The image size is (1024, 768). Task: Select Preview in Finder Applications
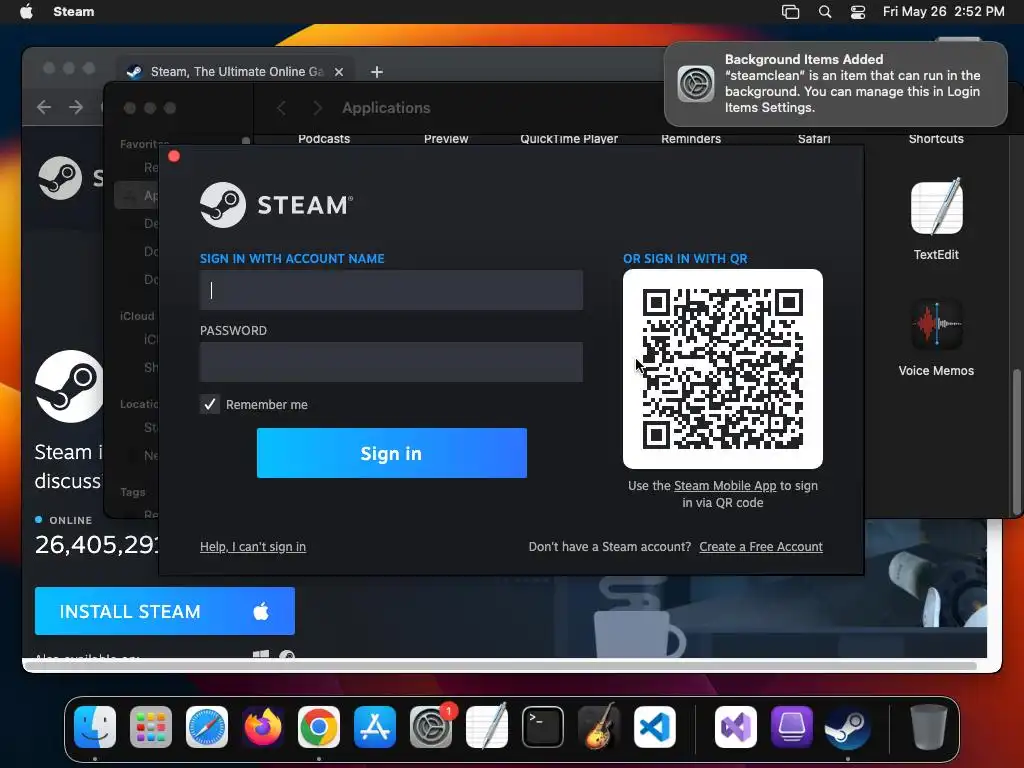446,138
